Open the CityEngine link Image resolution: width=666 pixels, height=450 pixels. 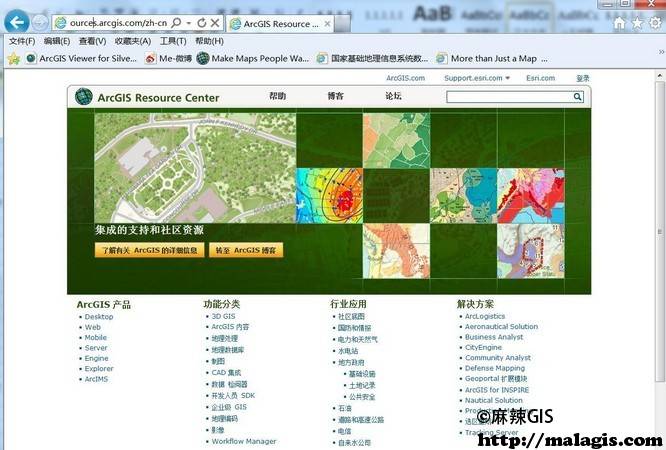483,348
